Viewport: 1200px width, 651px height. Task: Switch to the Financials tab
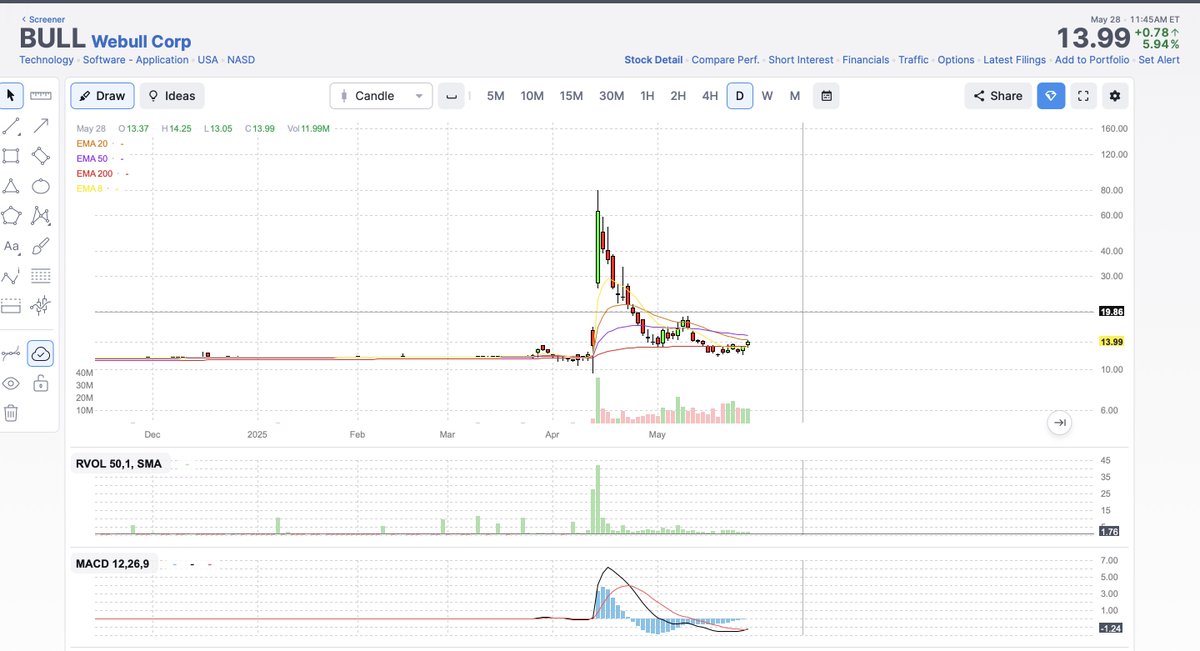pos(865,60)
